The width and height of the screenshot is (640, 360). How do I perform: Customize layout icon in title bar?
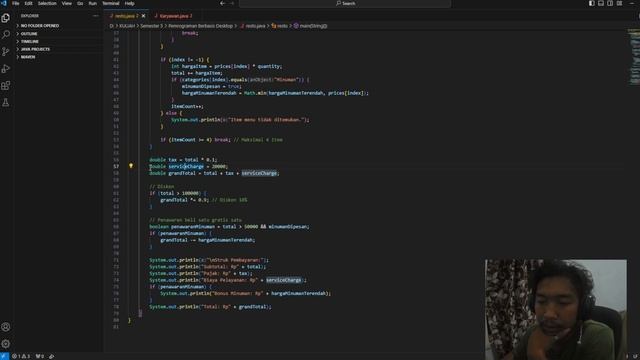pos(620,3)
